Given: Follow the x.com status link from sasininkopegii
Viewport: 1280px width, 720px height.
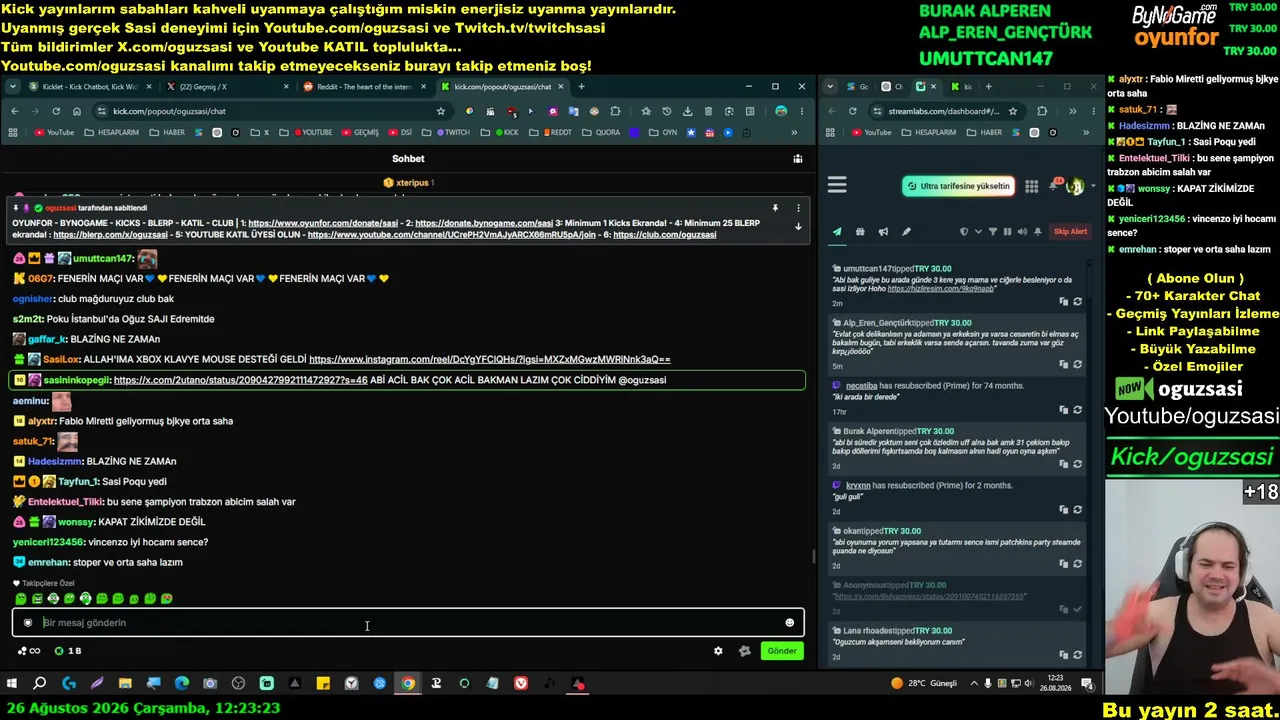Looking at the screenshot, I should [240, 380].
